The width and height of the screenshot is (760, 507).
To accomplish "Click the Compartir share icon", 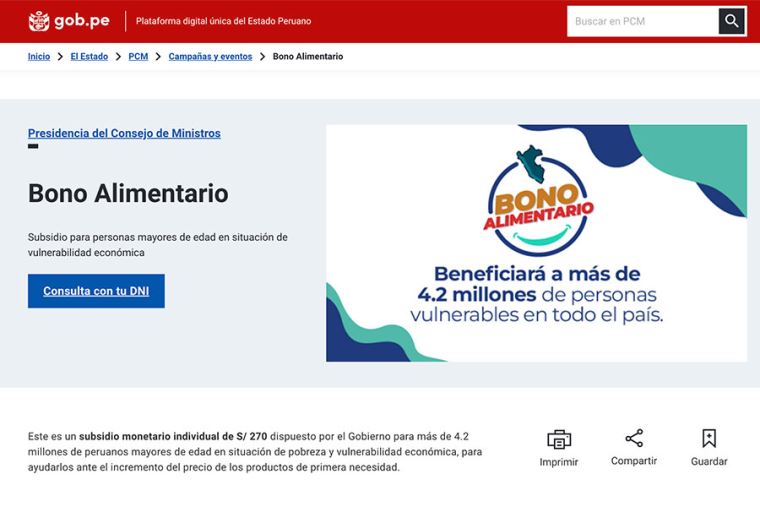I will point(634,438).
